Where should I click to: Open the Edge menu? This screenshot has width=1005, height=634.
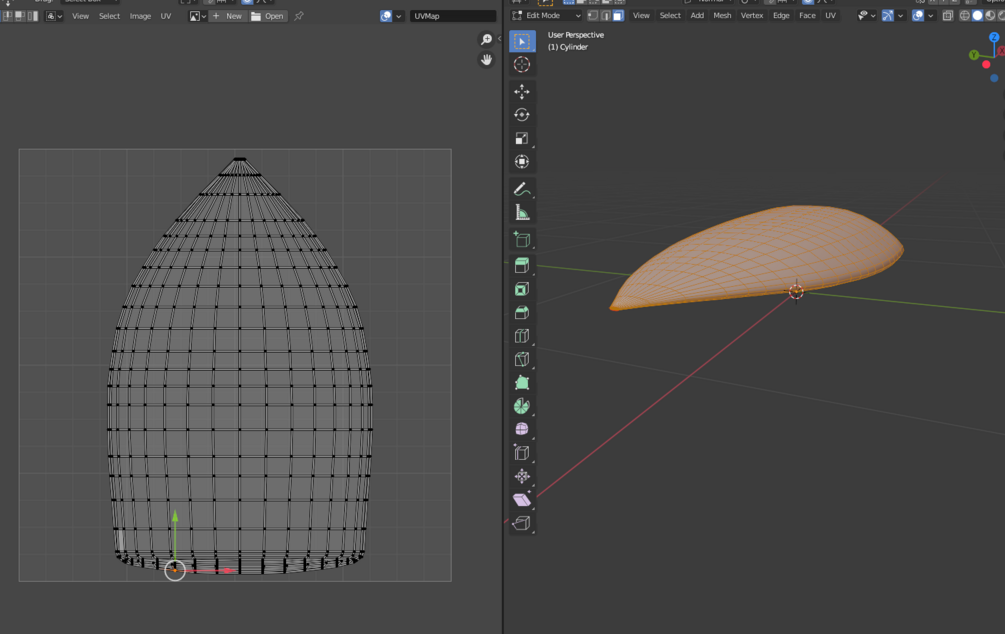[781, 15]
